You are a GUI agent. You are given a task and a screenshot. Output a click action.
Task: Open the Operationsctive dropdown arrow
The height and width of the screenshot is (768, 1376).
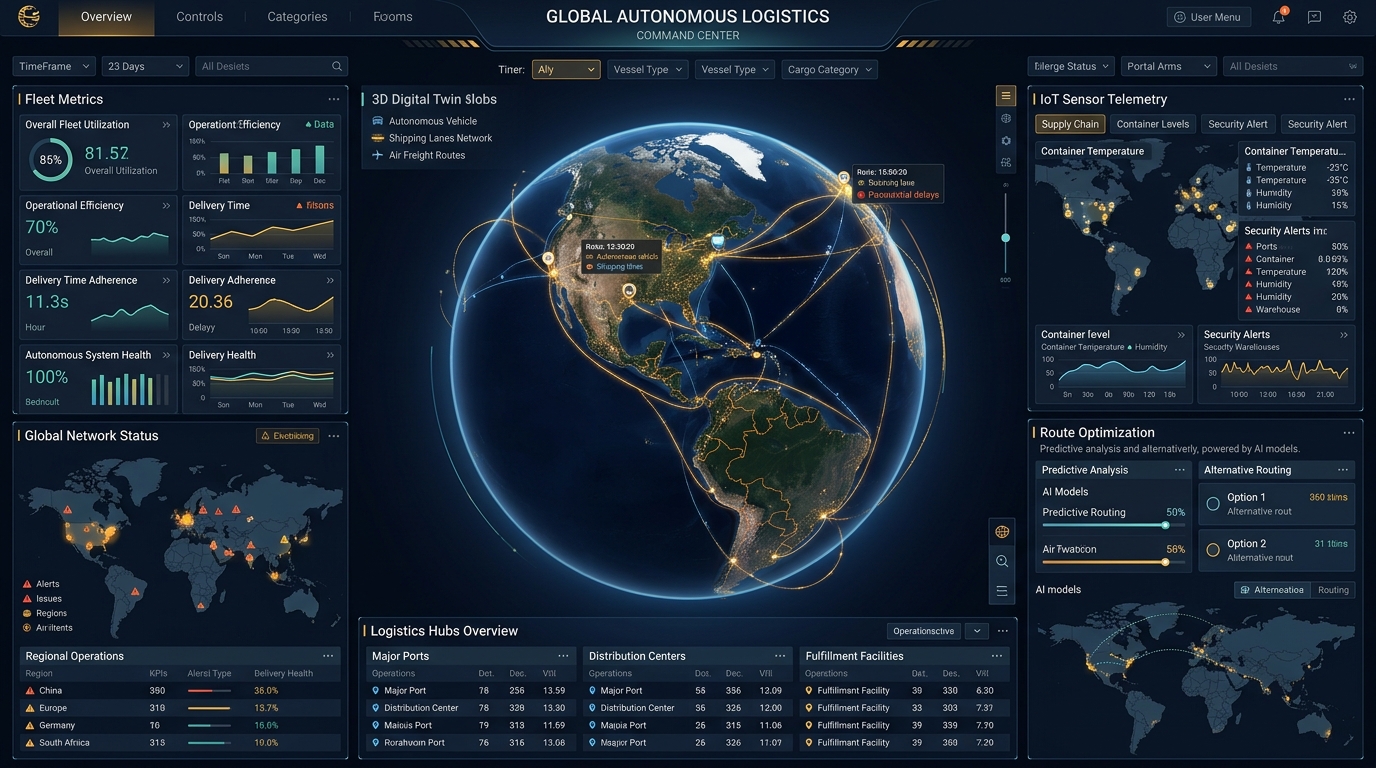tap(975, 631)
